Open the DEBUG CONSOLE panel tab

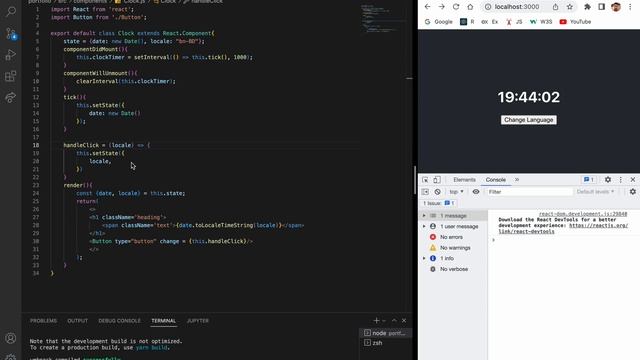(x=119, y=321)
